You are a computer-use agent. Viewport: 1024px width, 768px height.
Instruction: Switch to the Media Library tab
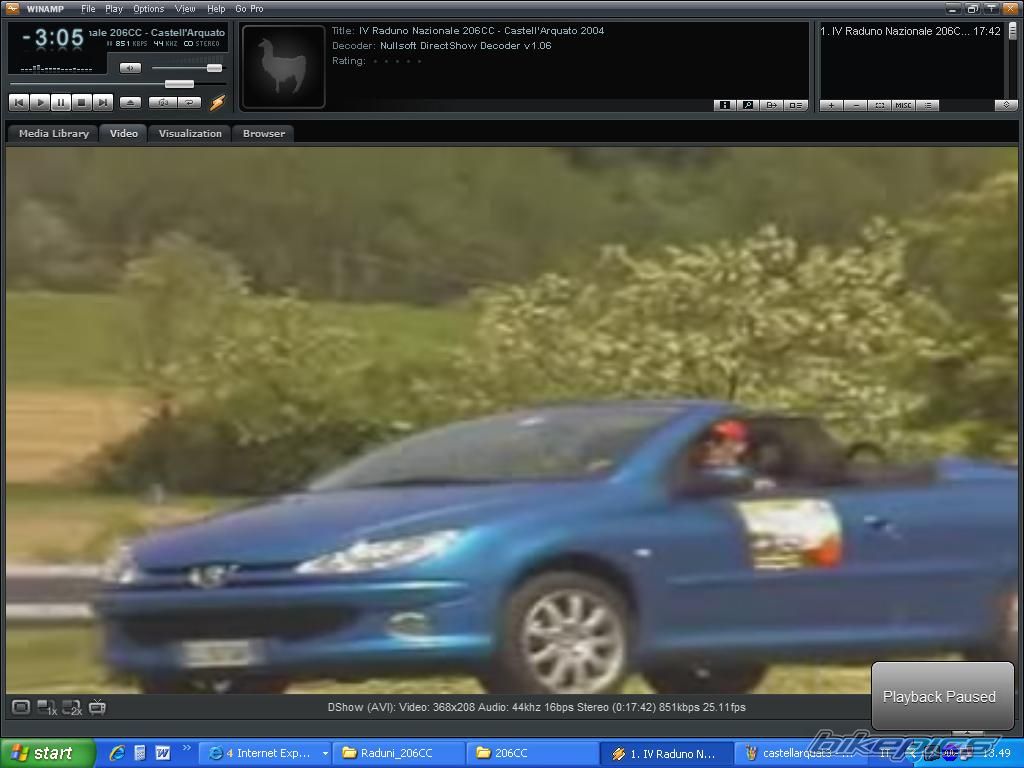coord(53,133)
